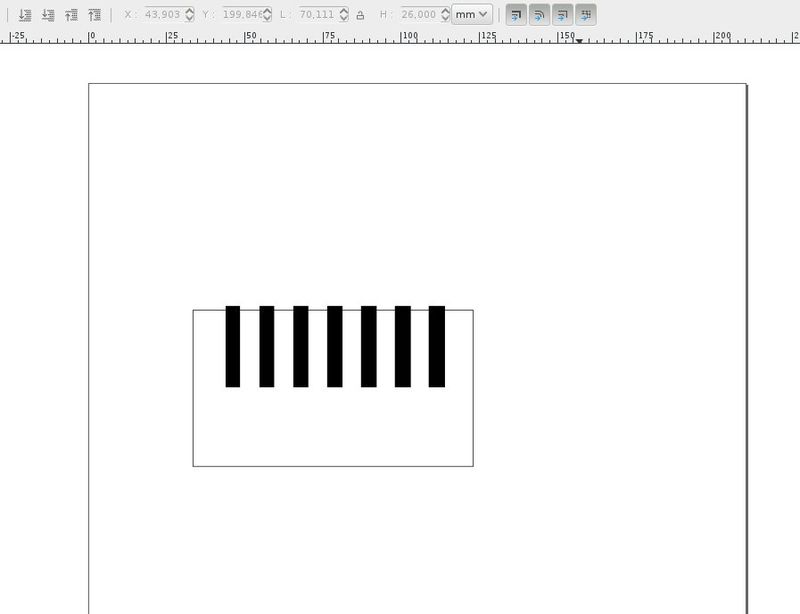Raise selection to top icon
The width and height of the screenshot is (800, 614).
pyautogui.click(x=94, y=15)
